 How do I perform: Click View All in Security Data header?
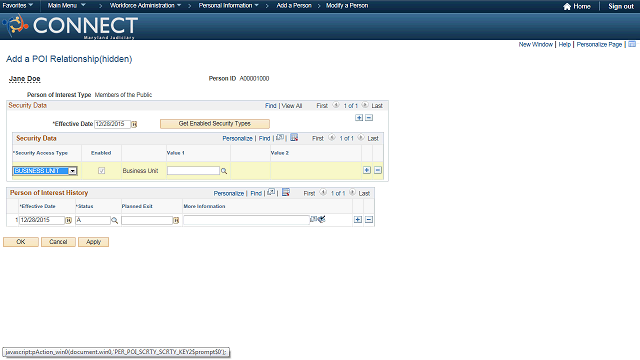[x=292, y=106]
